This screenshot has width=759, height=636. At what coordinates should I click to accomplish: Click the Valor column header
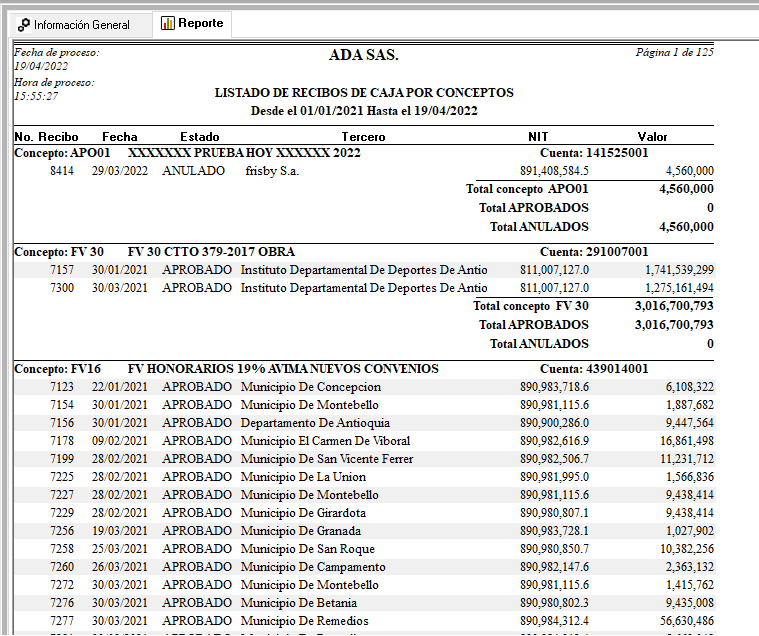pos(652,136)
